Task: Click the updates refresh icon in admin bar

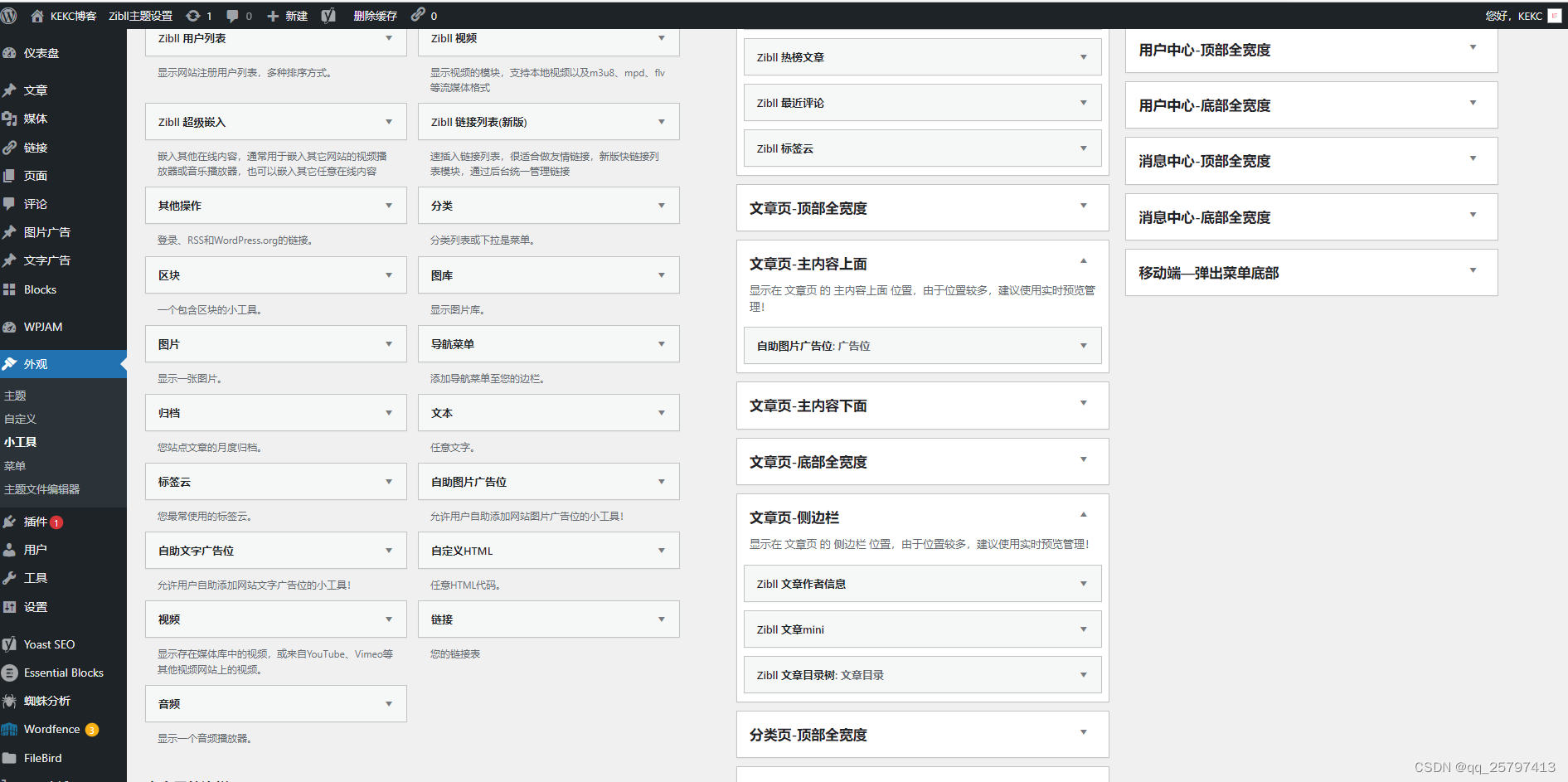Action: tap(193, 16)
